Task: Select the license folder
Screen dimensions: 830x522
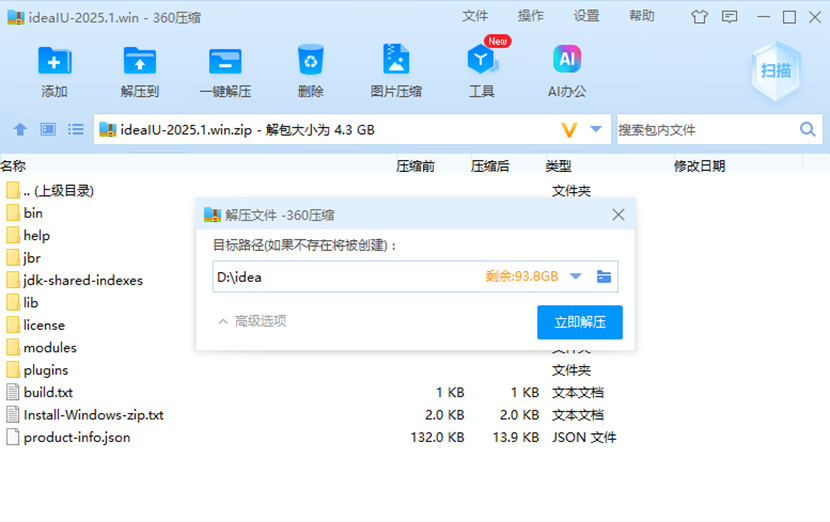Action: coord(35,325)
